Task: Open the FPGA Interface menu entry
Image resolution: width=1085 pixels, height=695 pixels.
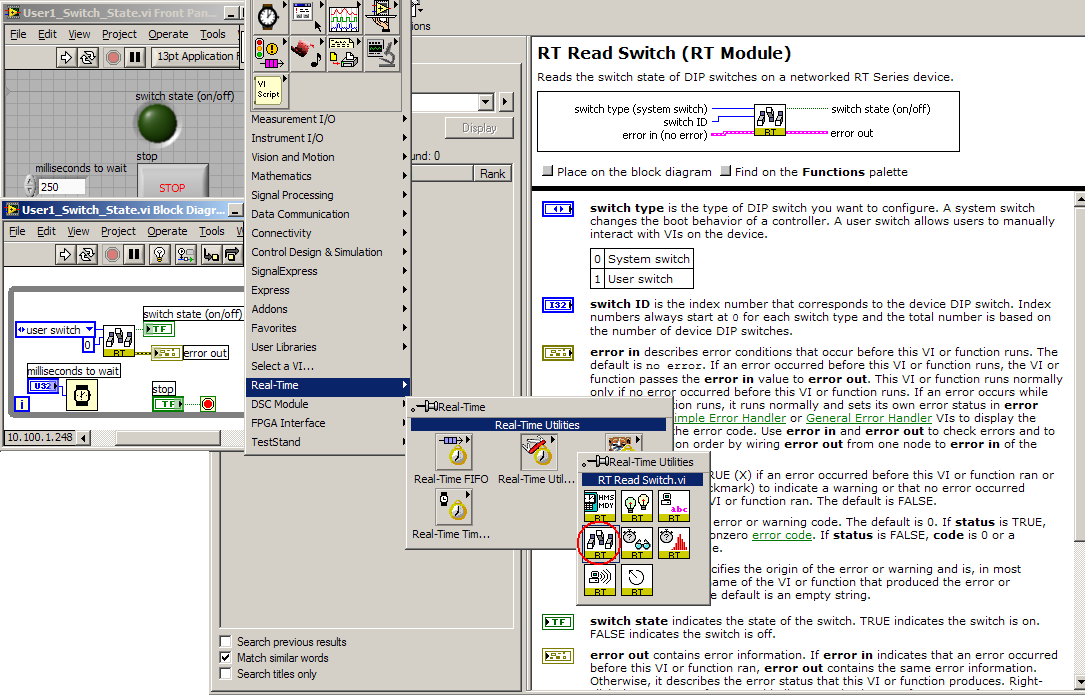Action: (x=328, y=423)
